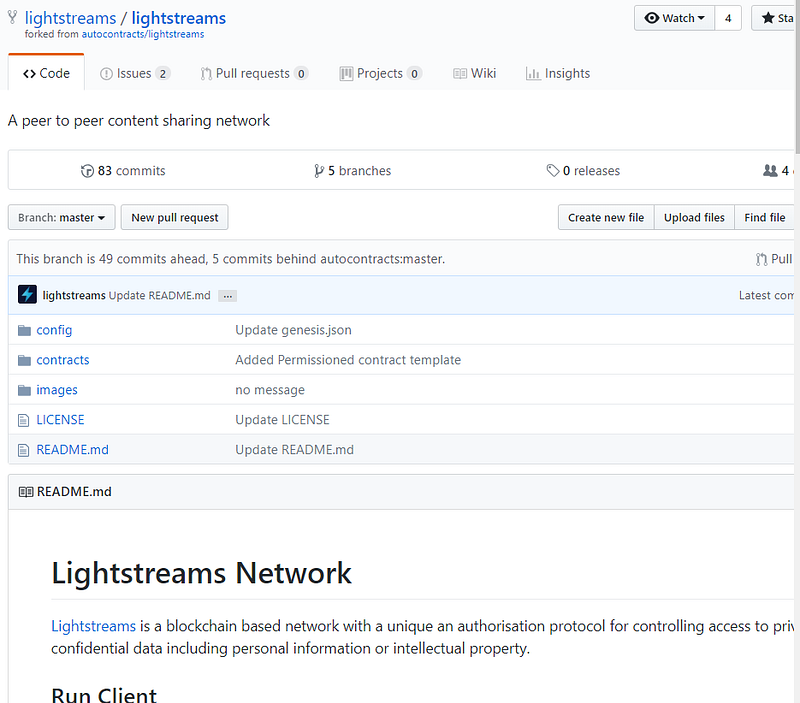Viewport: 800px width, 703px height.
Task: Click the Find file button
Action: coord(764,217)
